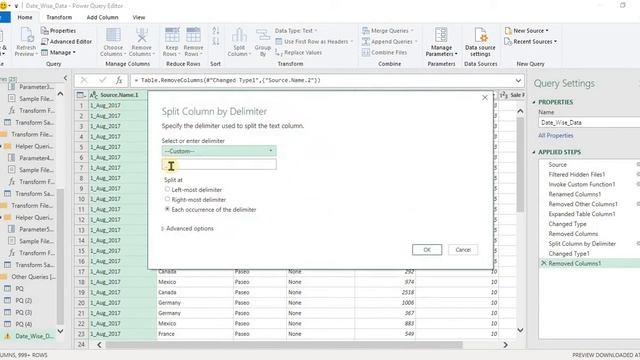Viewport: 640px width, 360px height.
Task: Select Each occurrence of the delimiter
Action: coord(167,209)
